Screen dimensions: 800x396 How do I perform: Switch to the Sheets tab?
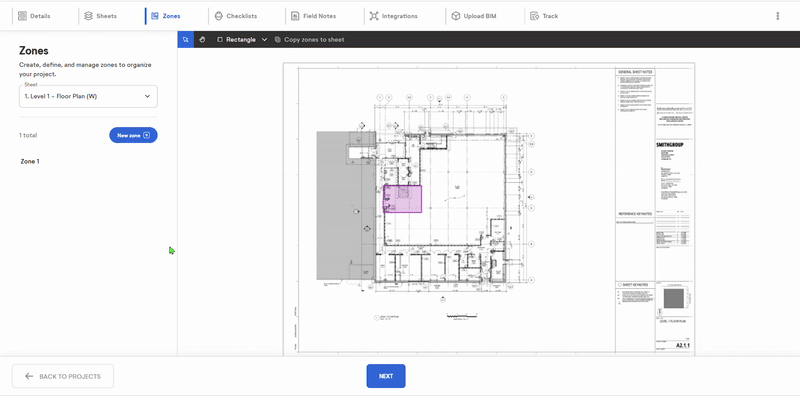pos(101,16)
